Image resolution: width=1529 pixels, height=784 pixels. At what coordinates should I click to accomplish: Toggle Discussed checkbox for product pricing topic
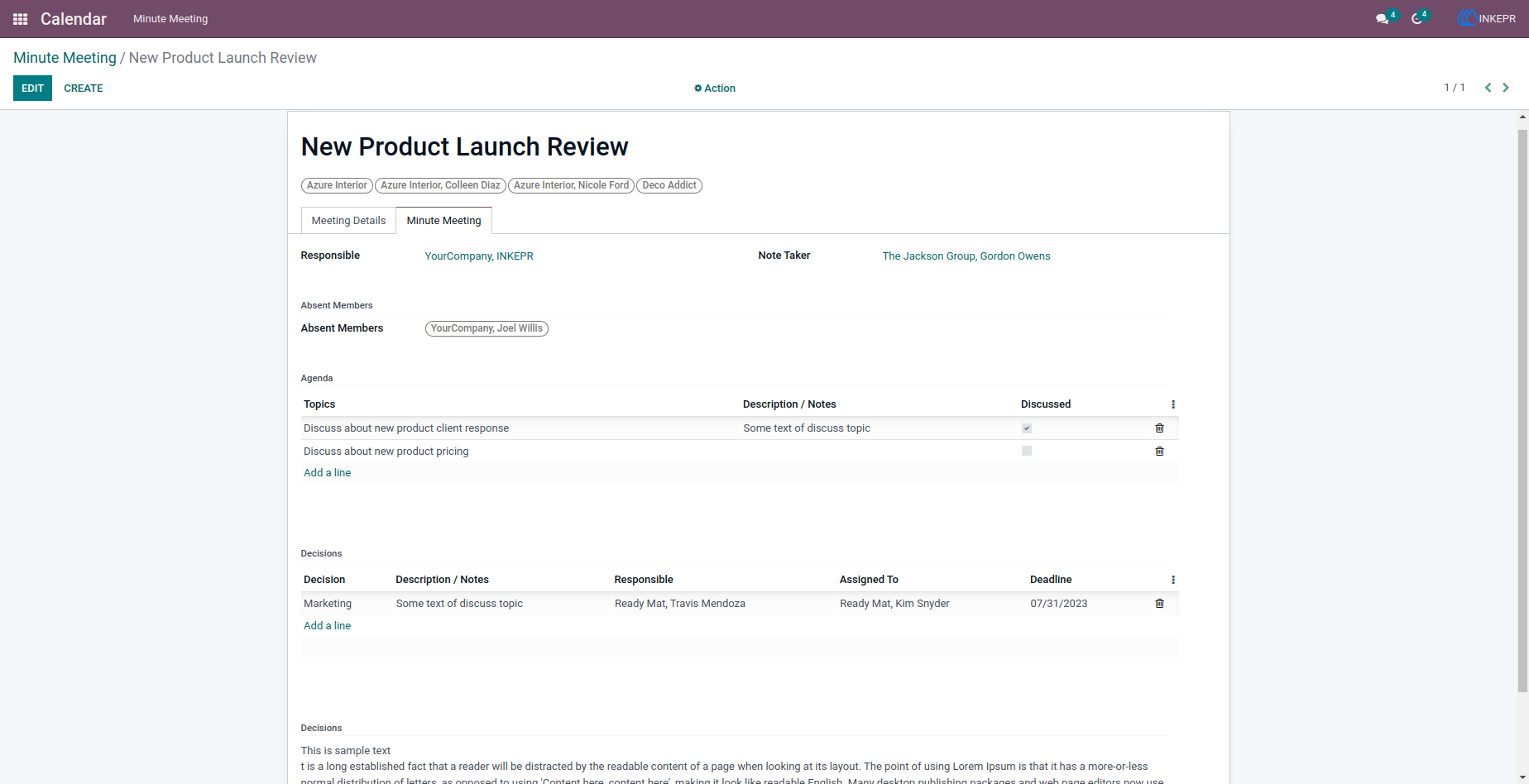click(x=1027, y=451)
